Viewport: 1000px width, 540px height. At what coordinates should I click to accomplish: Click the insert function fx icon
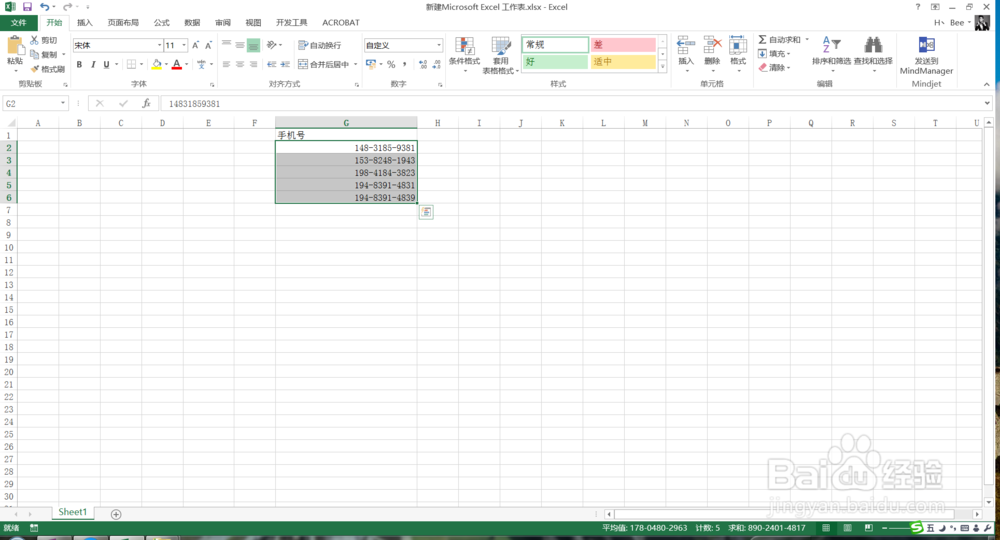pyautogui.click(x=146, y=103)
